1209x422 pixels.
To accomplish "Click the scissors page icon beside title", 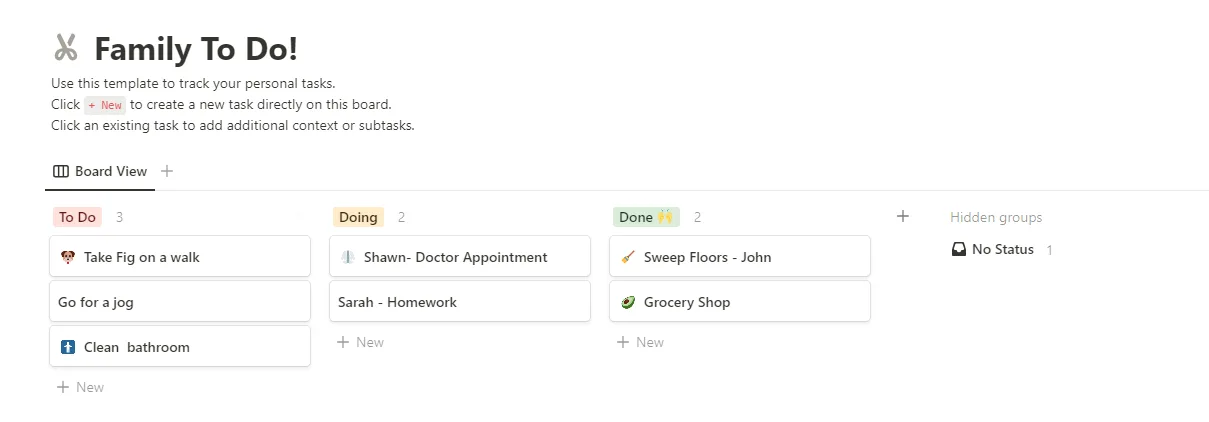I will 66,48.
